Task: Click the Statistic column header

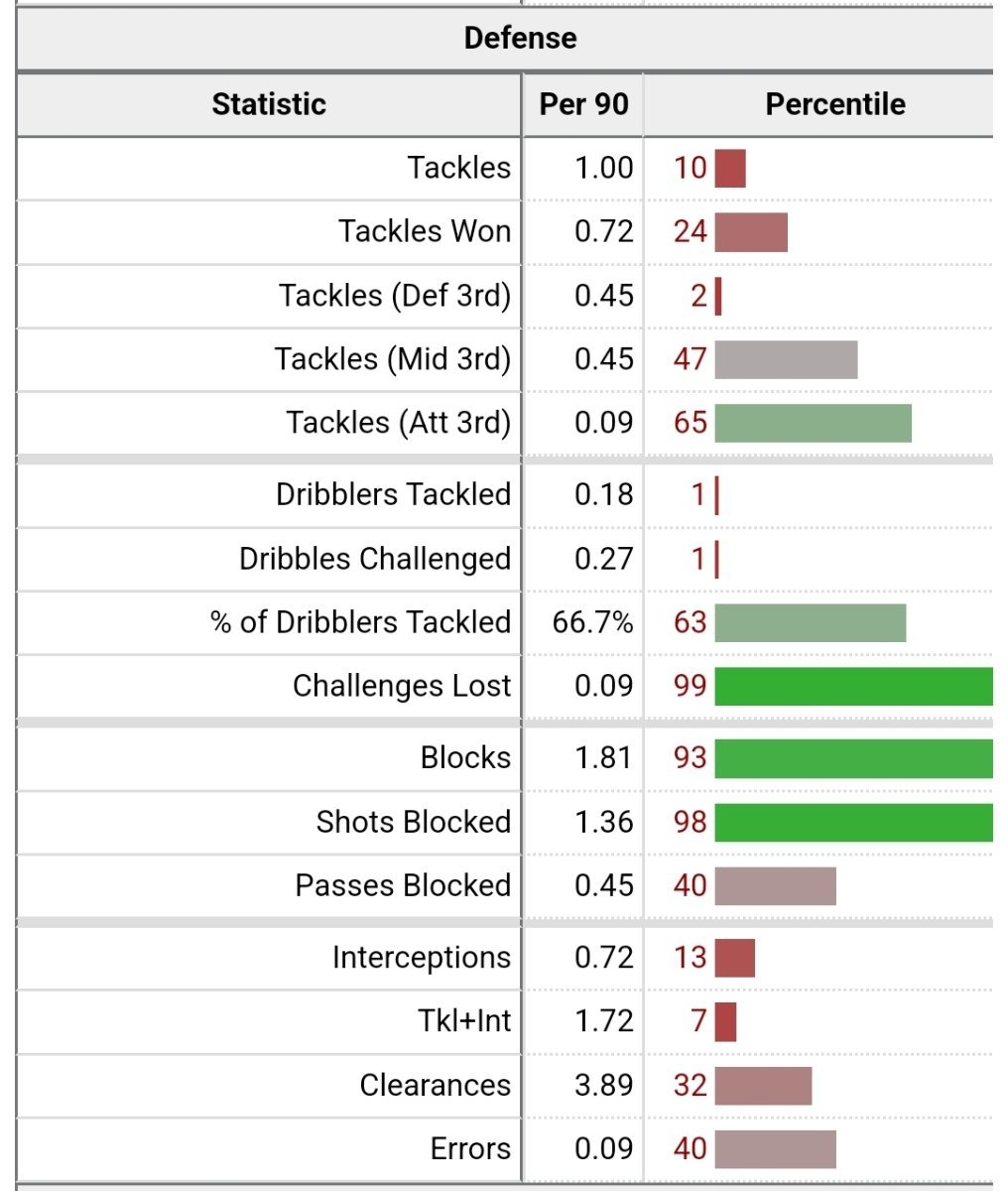Action: click(269, 104)
